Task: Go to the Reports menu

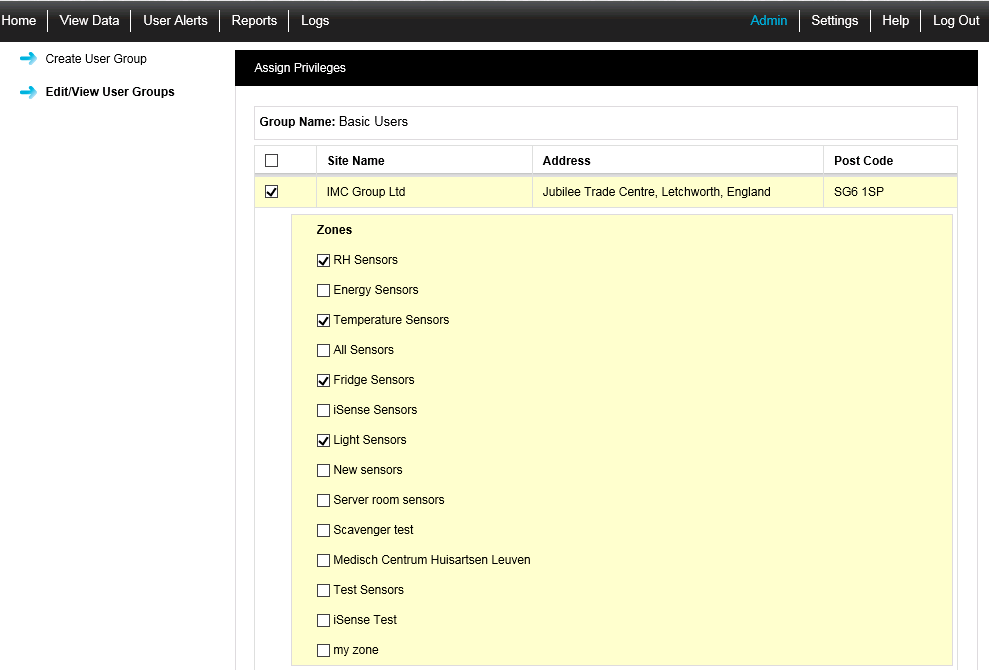Action: [x=254, y=20]
